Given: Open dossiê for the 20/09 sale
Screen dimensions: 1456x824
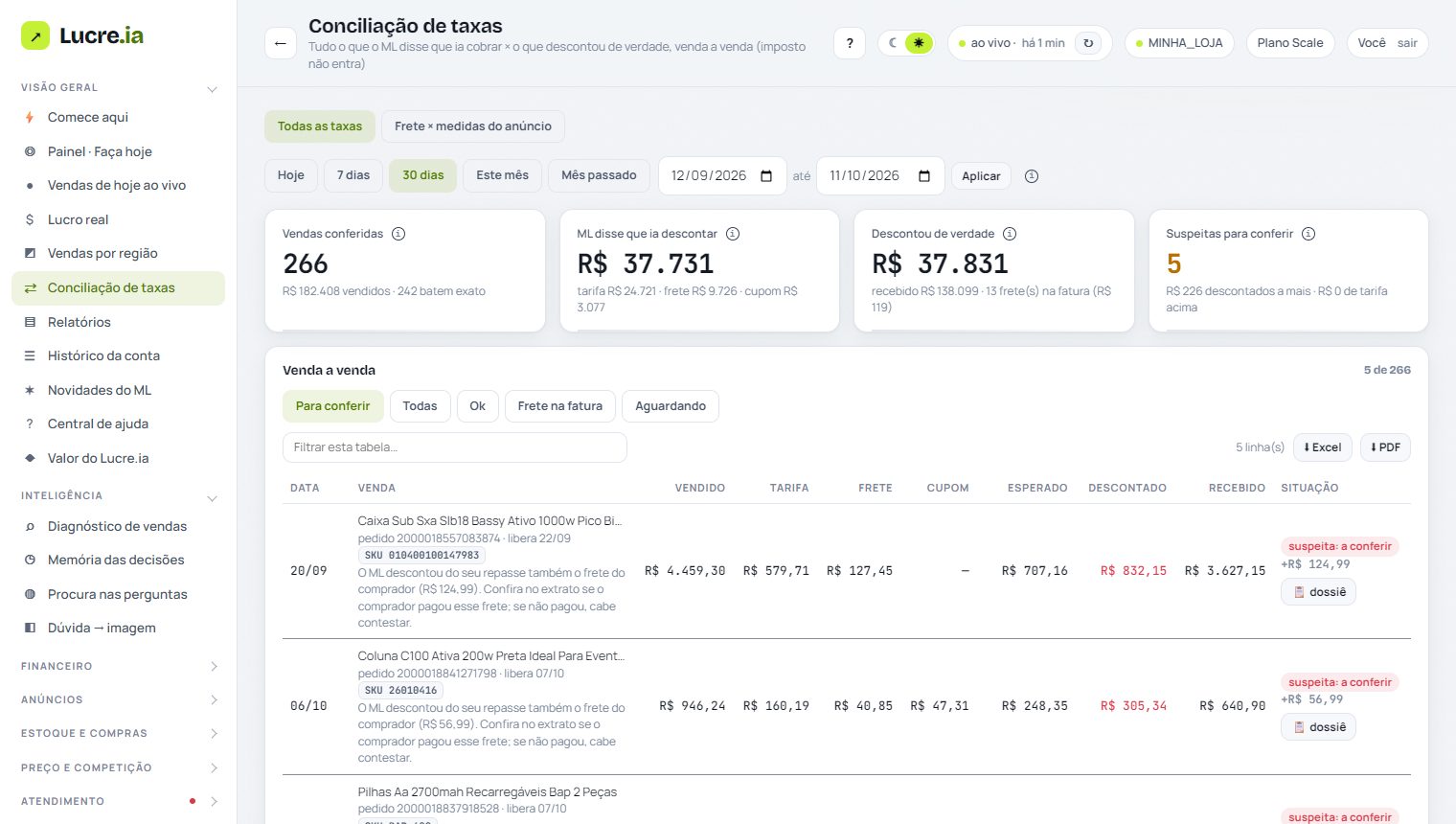Looking at the screenshot, I should click(1318, 592).
